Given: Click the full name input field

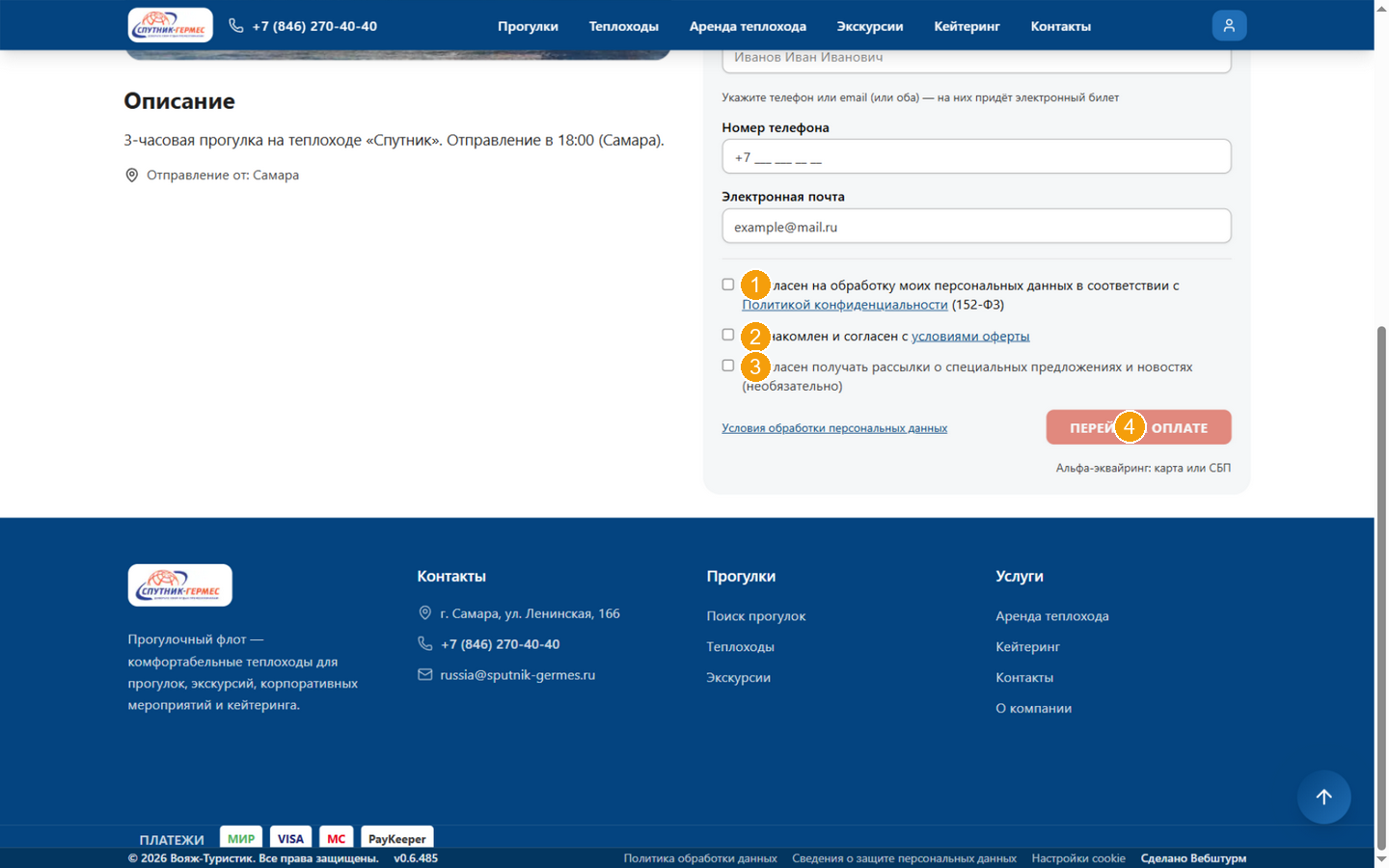Looking at the screenshot, I should click(976, 59).
